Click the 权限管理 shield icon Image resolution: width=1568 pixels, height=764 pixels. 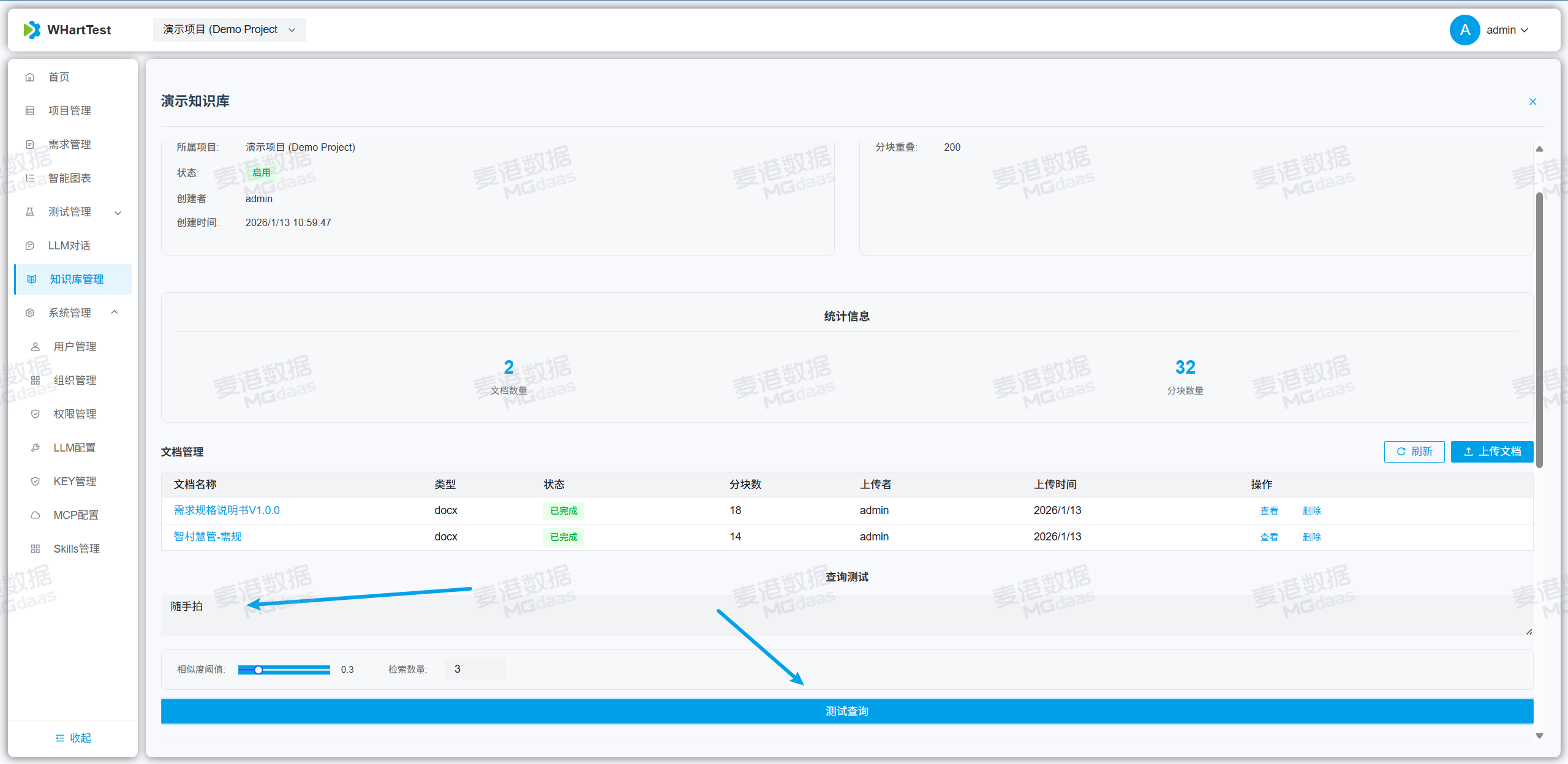pyautogui.click(x=36, y=414)
